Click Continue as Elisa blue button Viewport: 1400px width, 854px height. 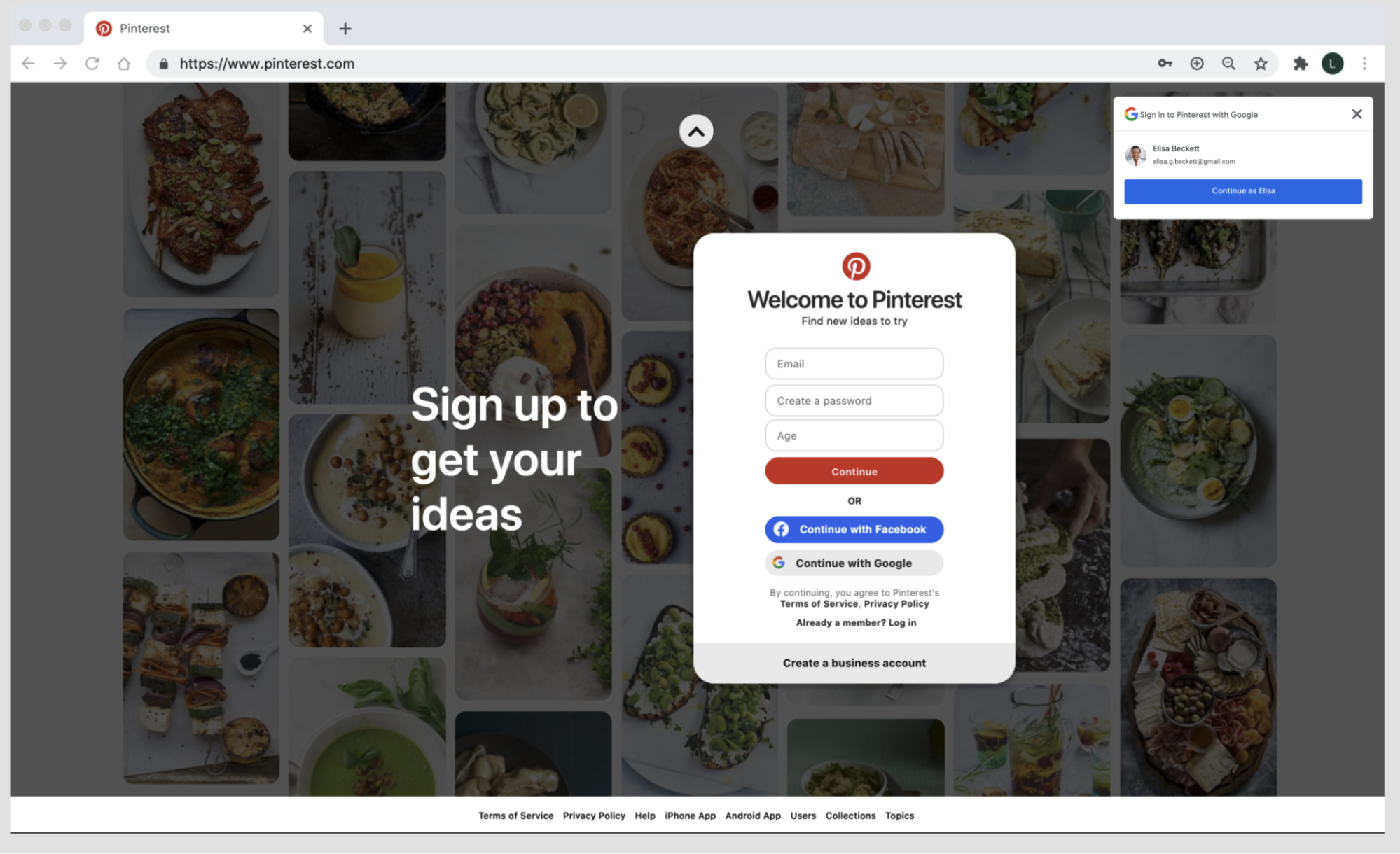coord(1244,190)
